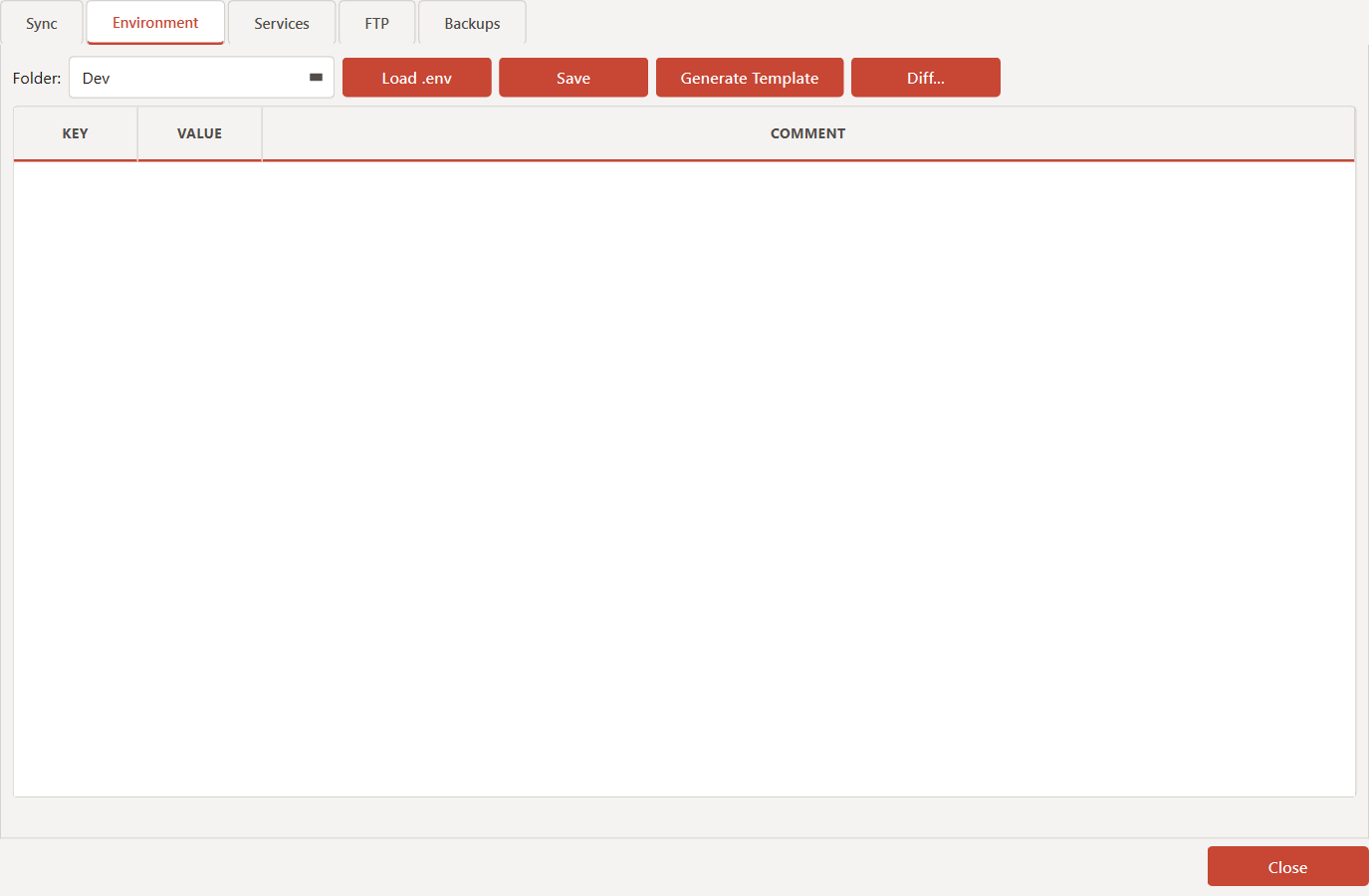Viewport: 1369px width, 896px height.
Task: Select the Services tab
Action: pyautogui.click(x=282, y=22)
